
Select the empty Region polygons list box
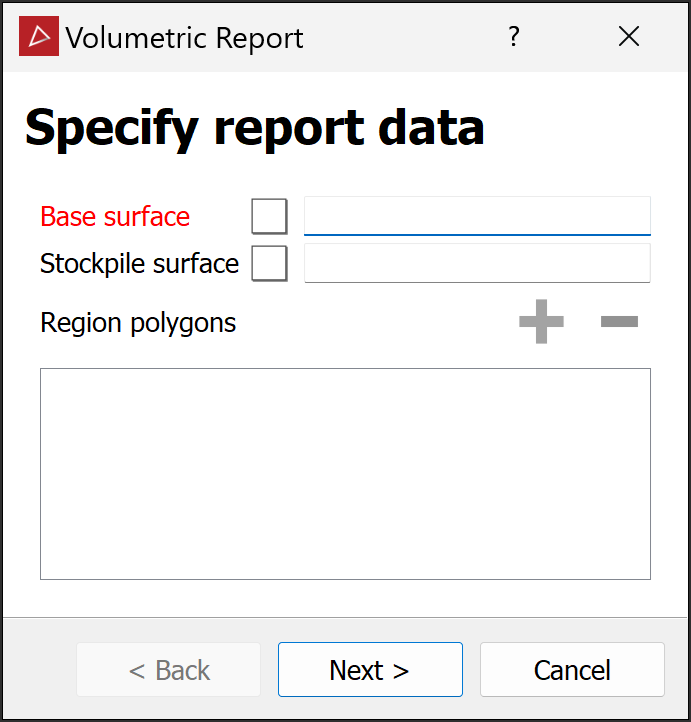(345, 473)
